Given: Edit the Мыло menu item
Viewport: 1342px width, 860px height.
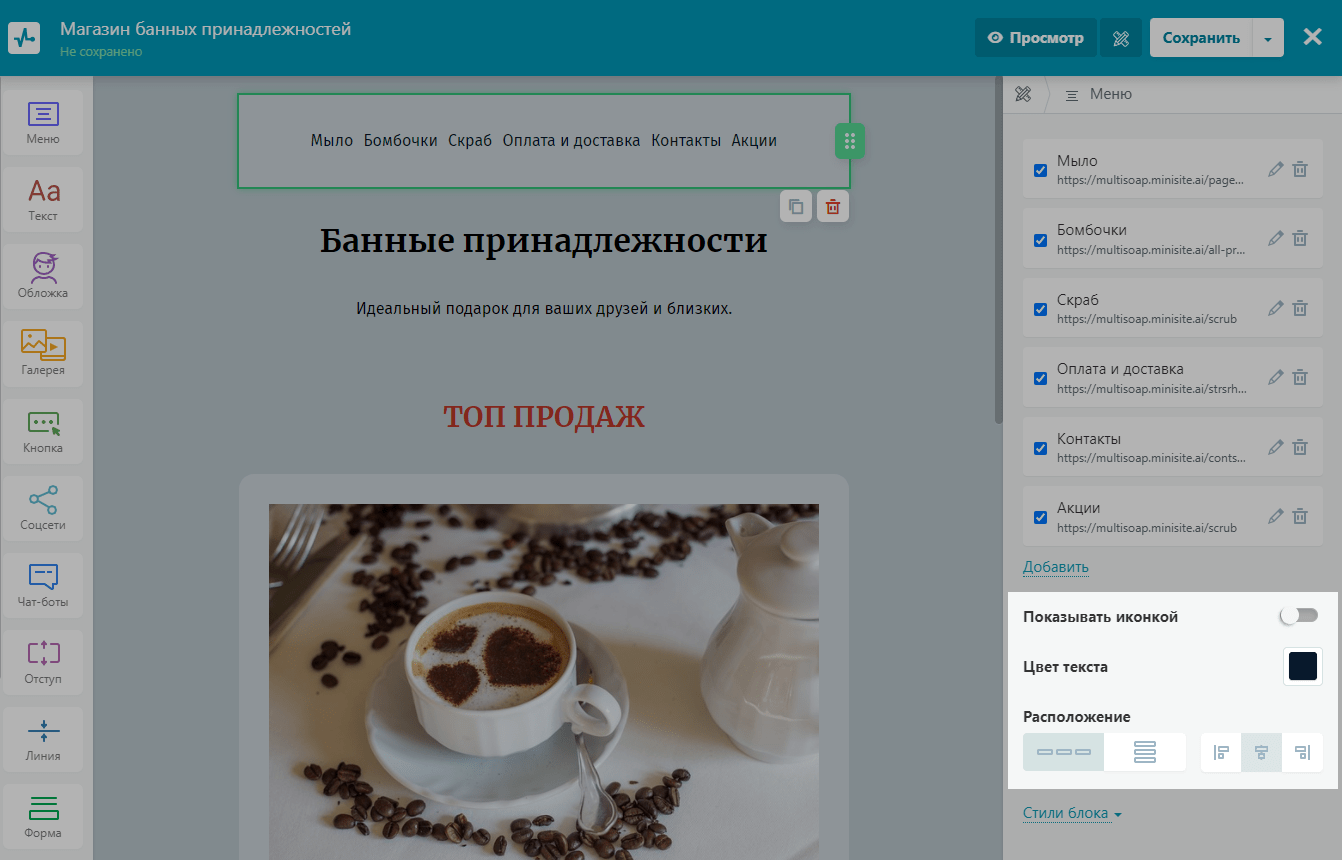Looking at the screenshot, I should pyautogui.click(x=1275, y=169).
